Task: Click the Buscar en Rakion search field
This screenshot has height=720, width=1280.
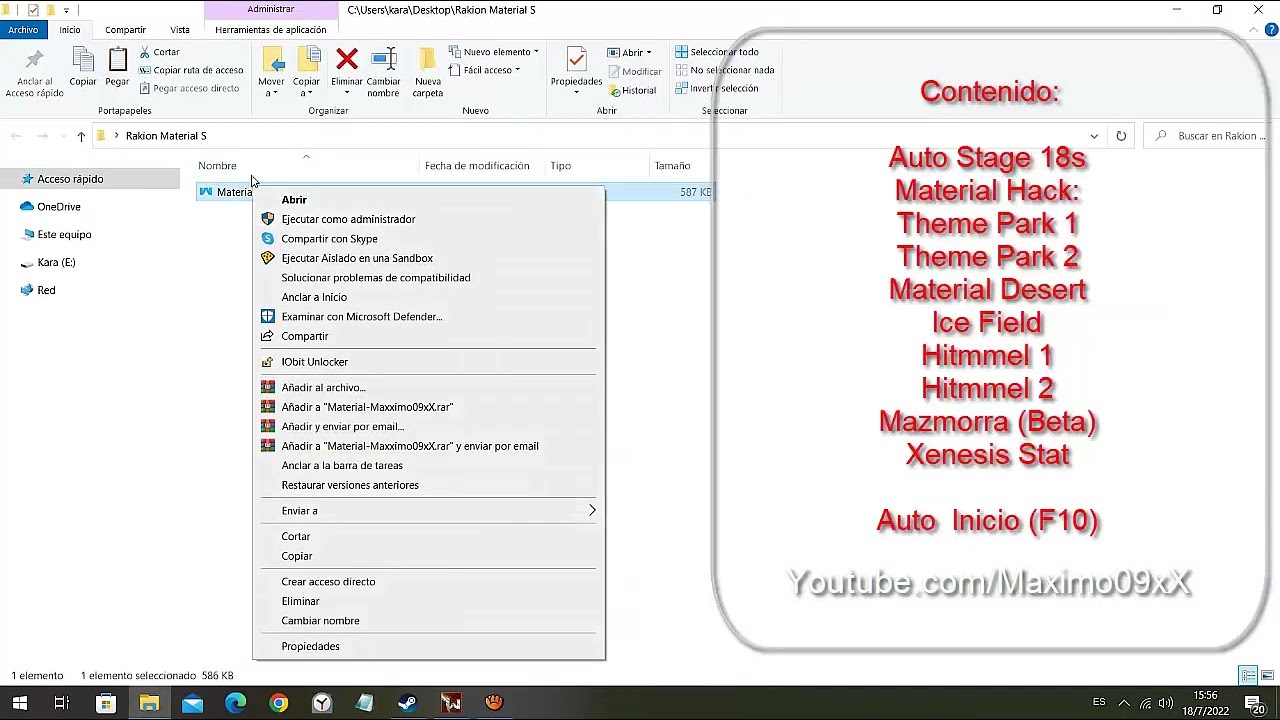Action: pos(1207,136)
